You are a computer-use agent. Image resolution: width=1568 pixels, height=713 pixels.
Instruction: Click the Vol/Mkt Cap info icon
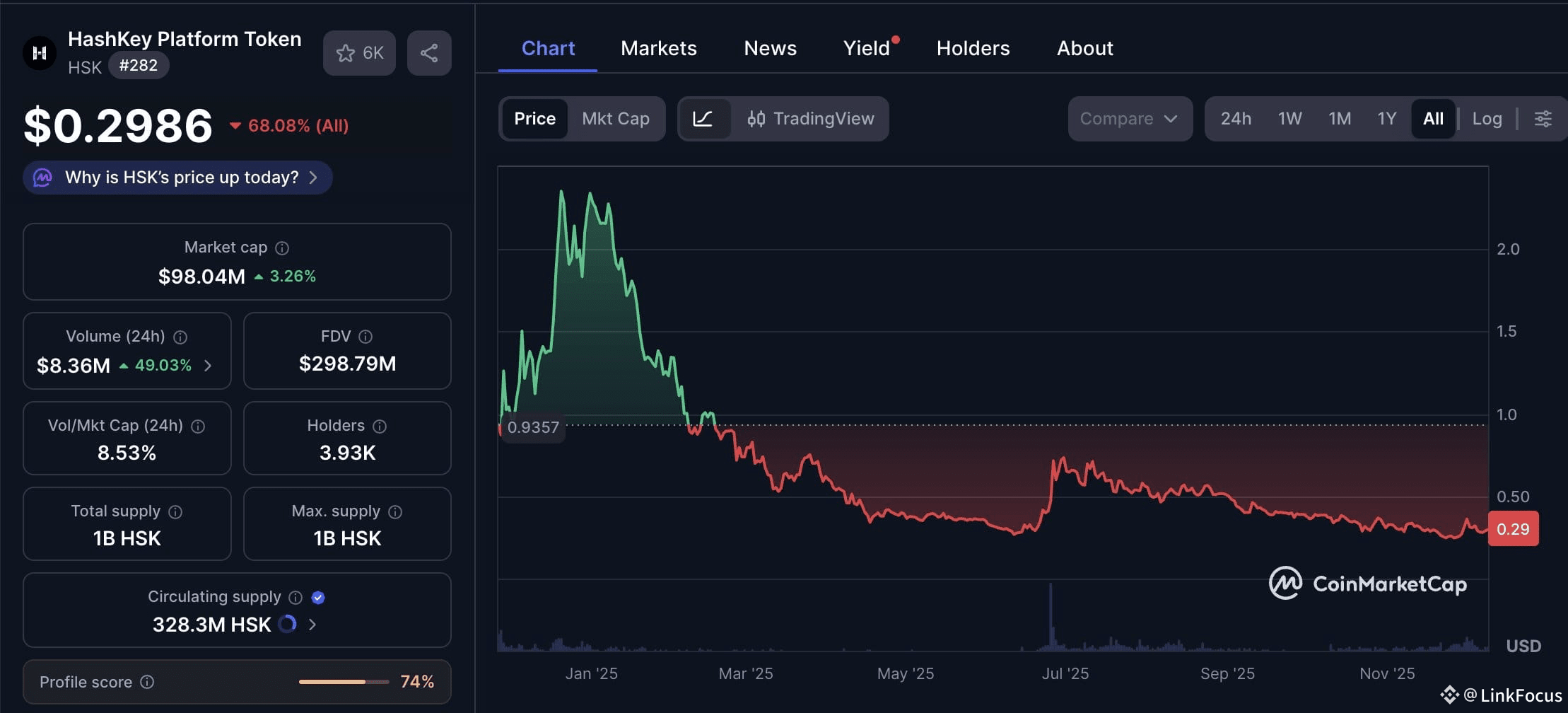(198, 427)
